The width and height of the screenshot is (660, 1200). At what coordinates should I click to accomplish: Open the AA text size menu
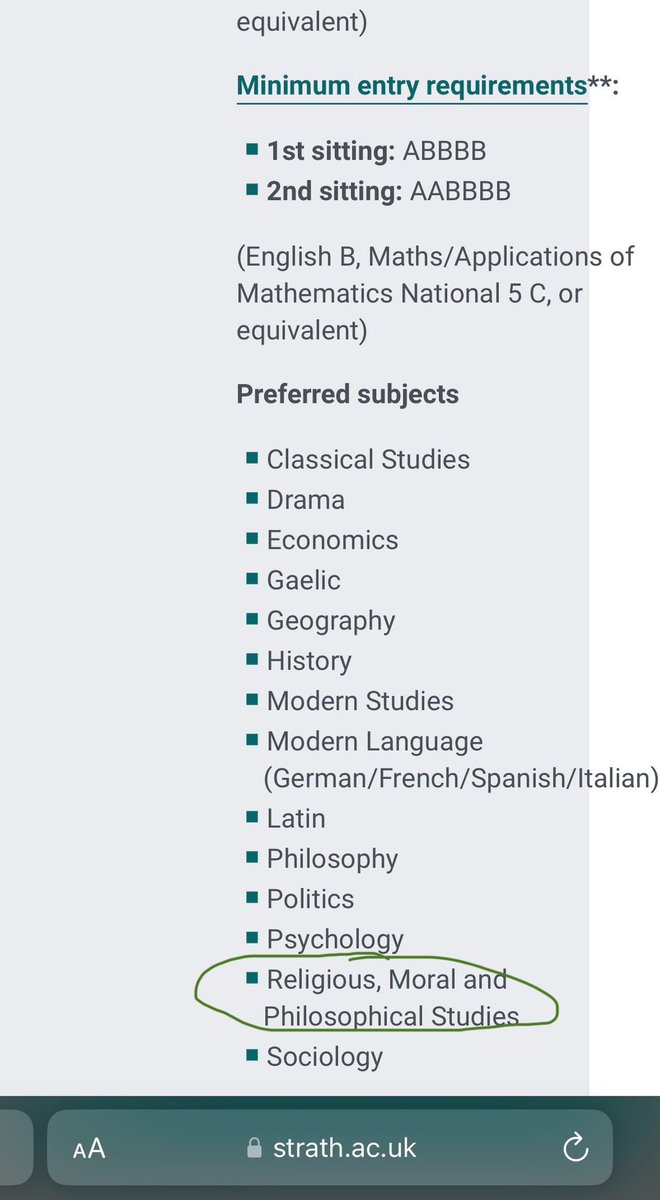tap(90, 1149)
